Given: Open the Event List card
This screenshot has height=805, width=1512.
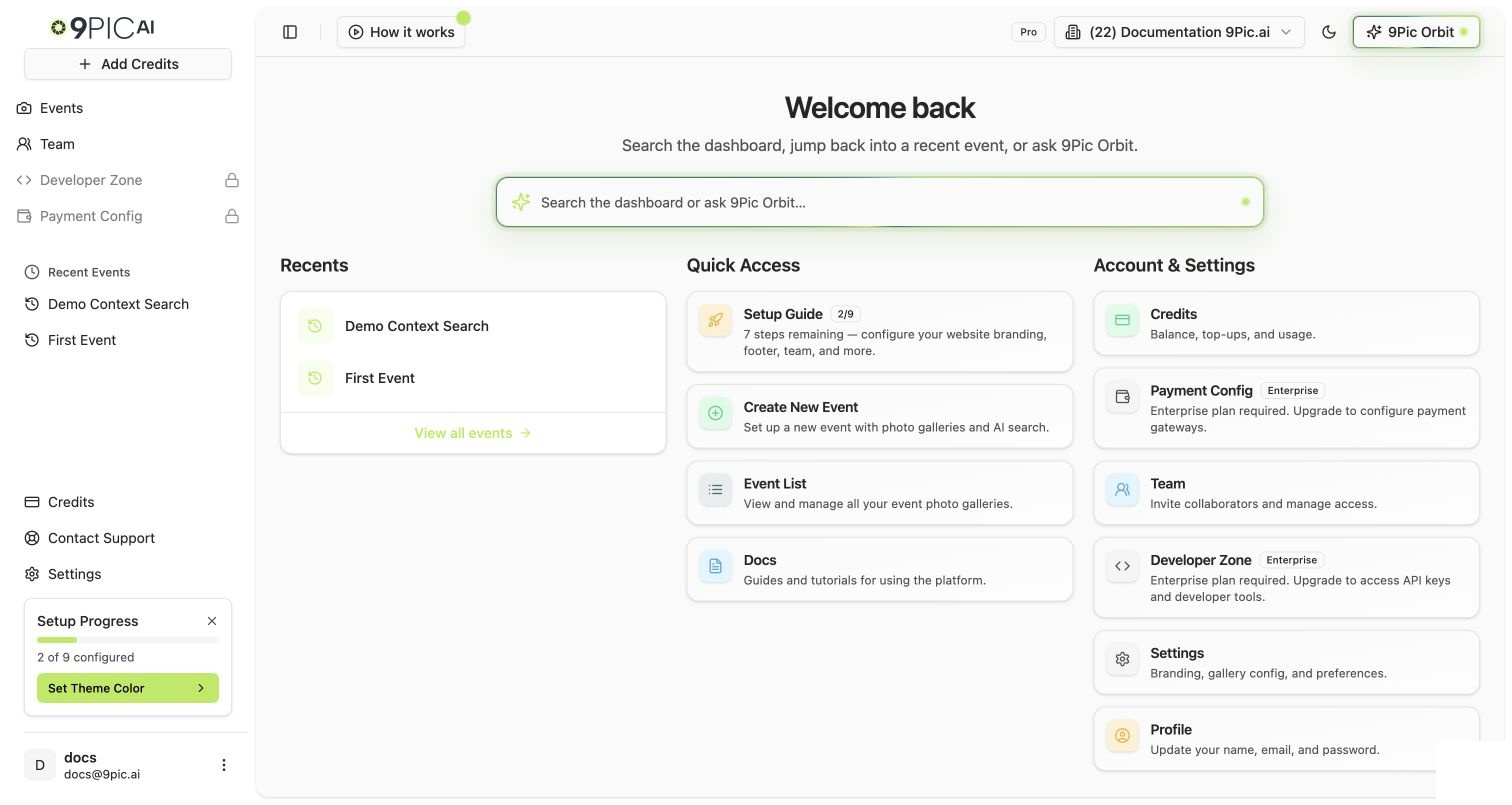Looking at the screenshot, I should (x=880, y=493).
